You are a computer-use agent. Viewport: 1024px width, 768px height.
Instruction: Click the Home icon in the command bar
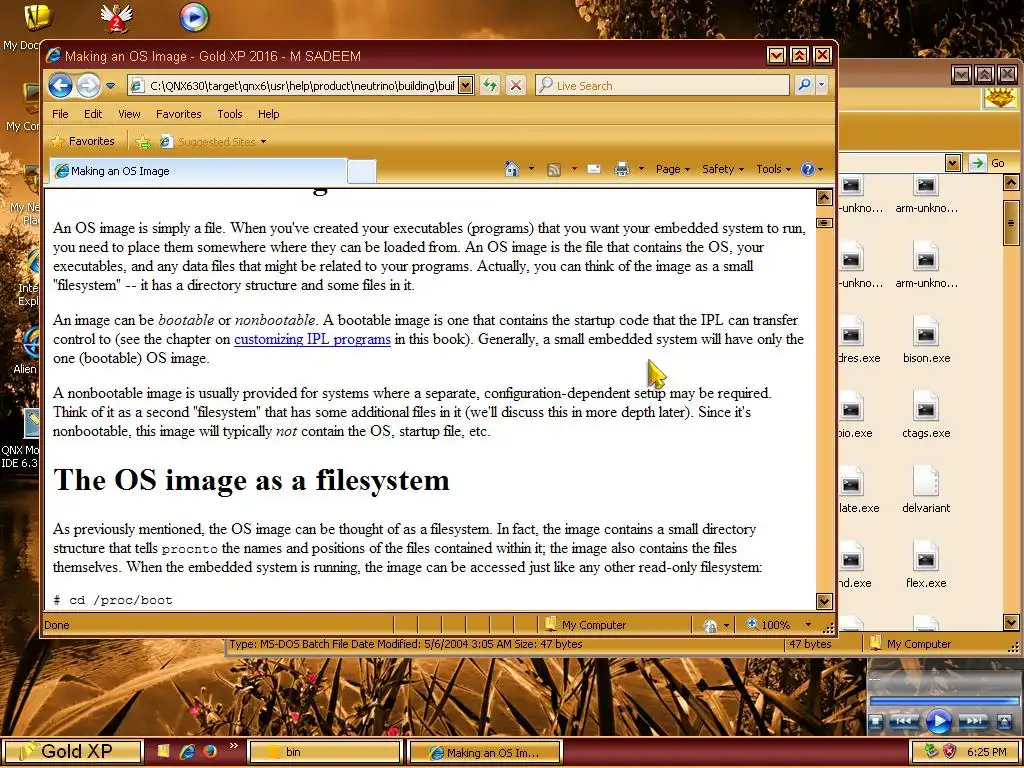tap(511, 169)
